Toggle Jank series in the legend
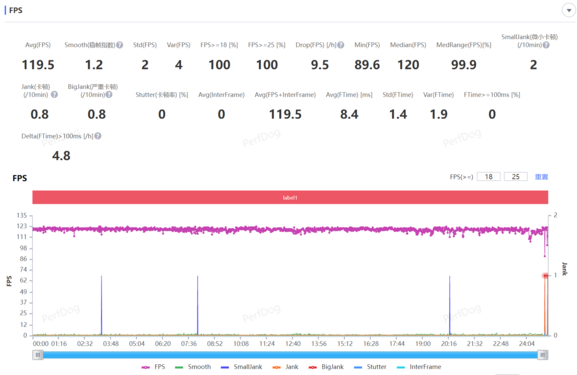This screenshot has width=577, height=375. coord(285,367)
